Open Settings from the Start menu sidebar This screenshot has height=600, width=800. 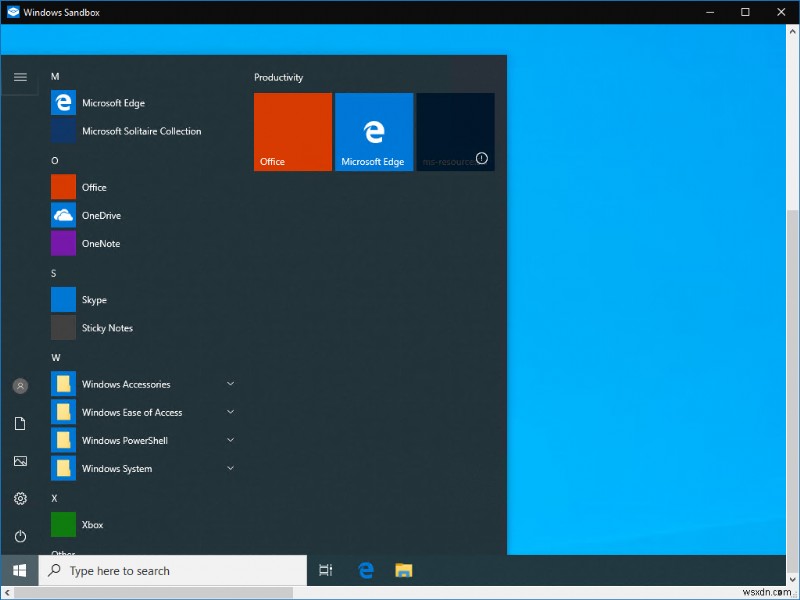coord(19,498)
